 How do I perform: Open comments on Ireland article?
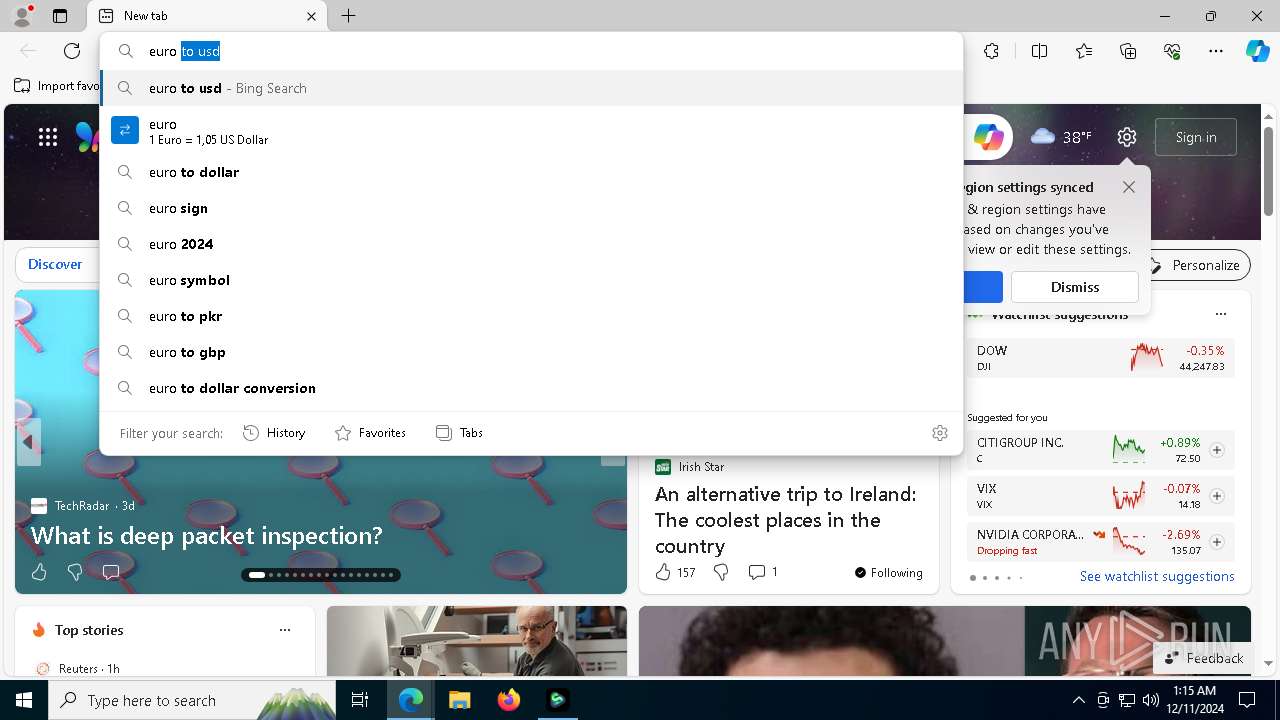(763, 572)
